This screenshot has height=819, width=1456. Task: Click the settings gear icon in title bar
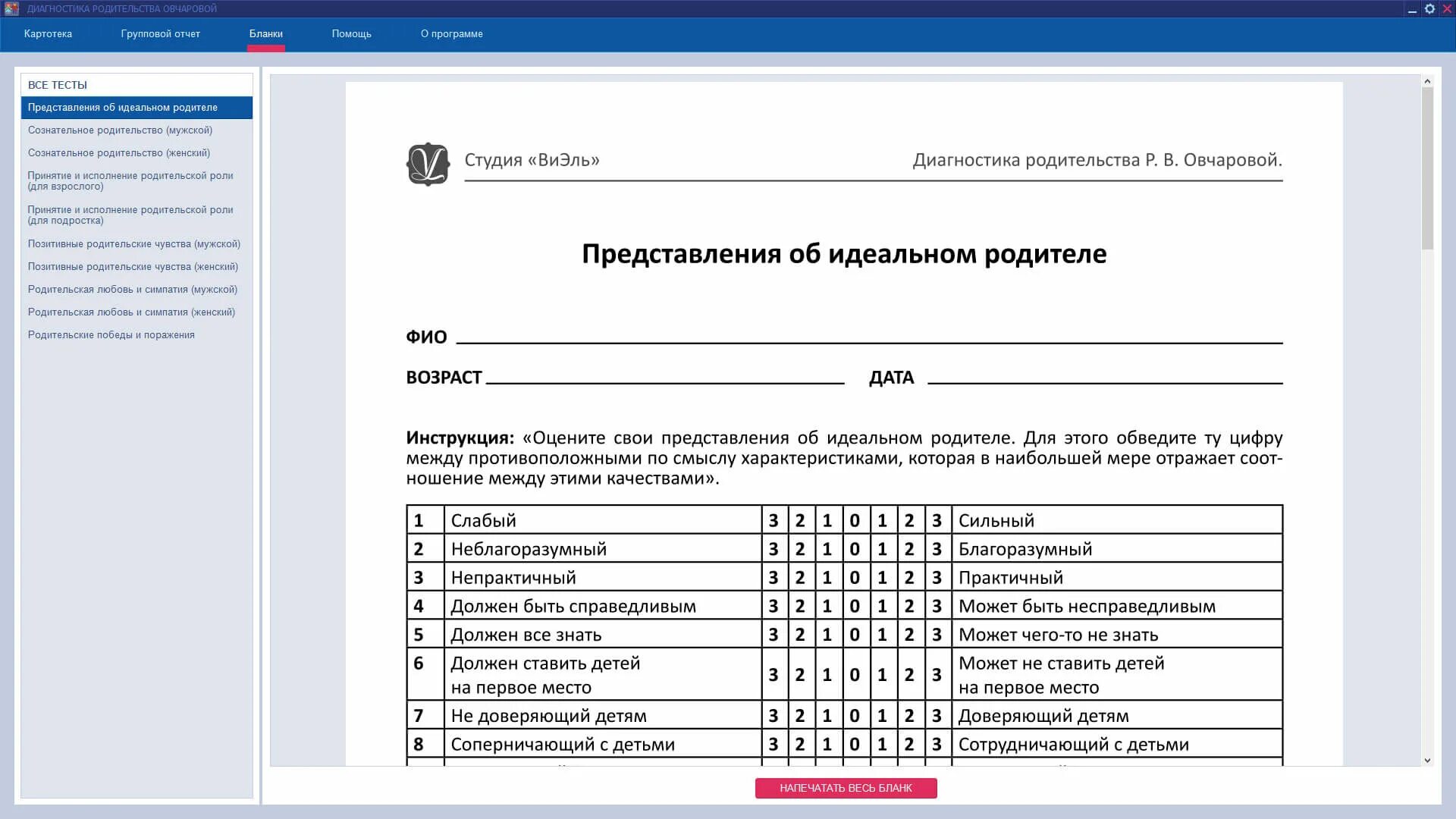[x=1429, y=9]
